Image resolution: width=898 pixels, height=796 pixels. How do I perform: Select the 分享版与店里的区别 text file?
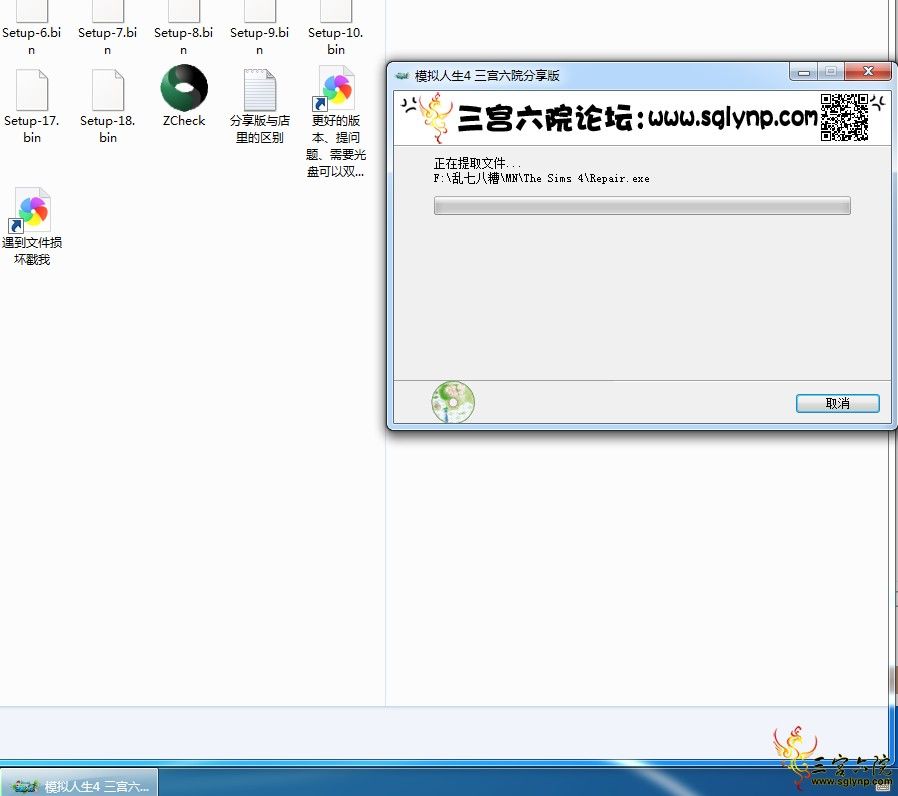[x=259, y=106]
